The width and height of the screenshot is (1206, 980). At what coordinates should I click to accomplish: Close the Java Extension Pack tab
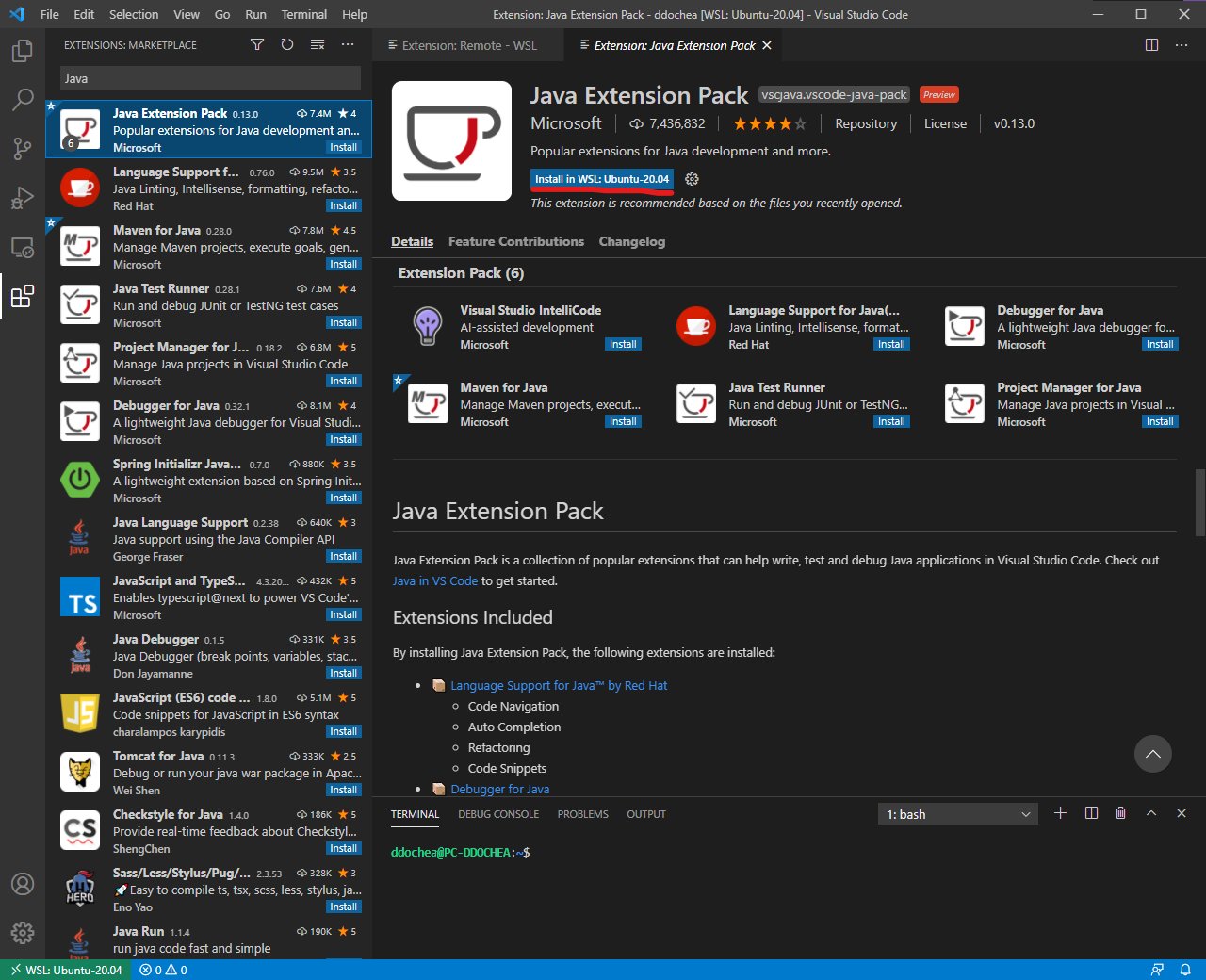[767, 45]
